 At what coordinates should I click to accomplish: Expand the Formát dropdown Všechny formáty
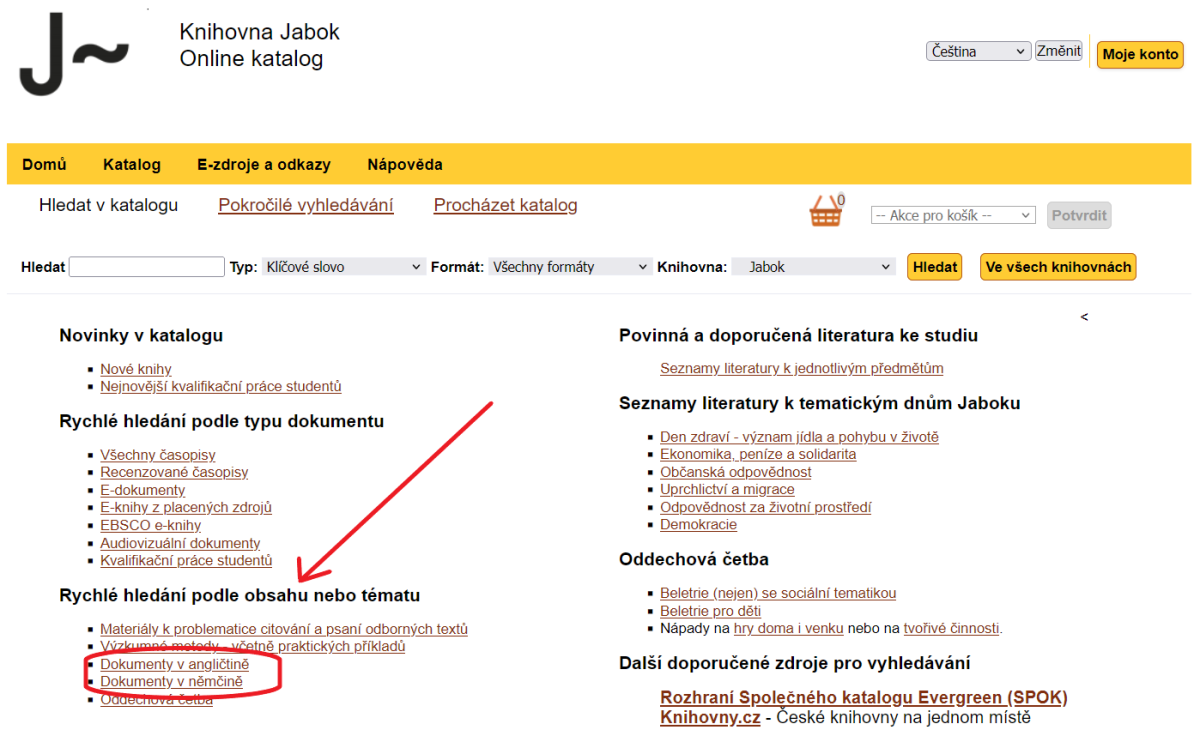[x=570, y=266]
